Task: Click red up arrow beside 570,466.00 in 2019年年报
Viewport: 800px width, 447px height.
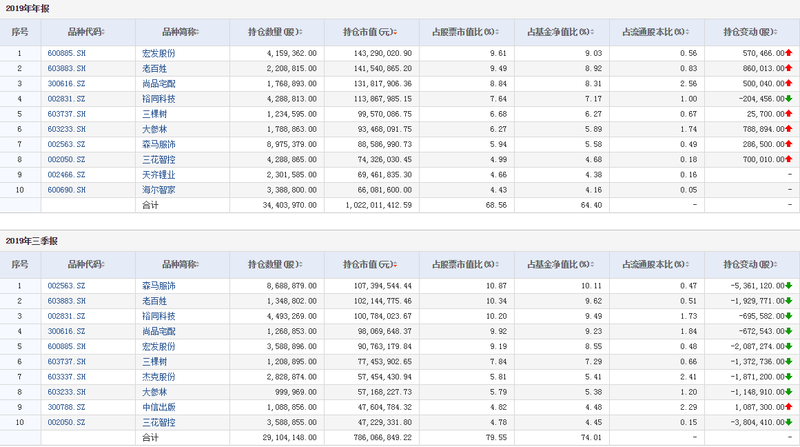Action: point(789,53)
